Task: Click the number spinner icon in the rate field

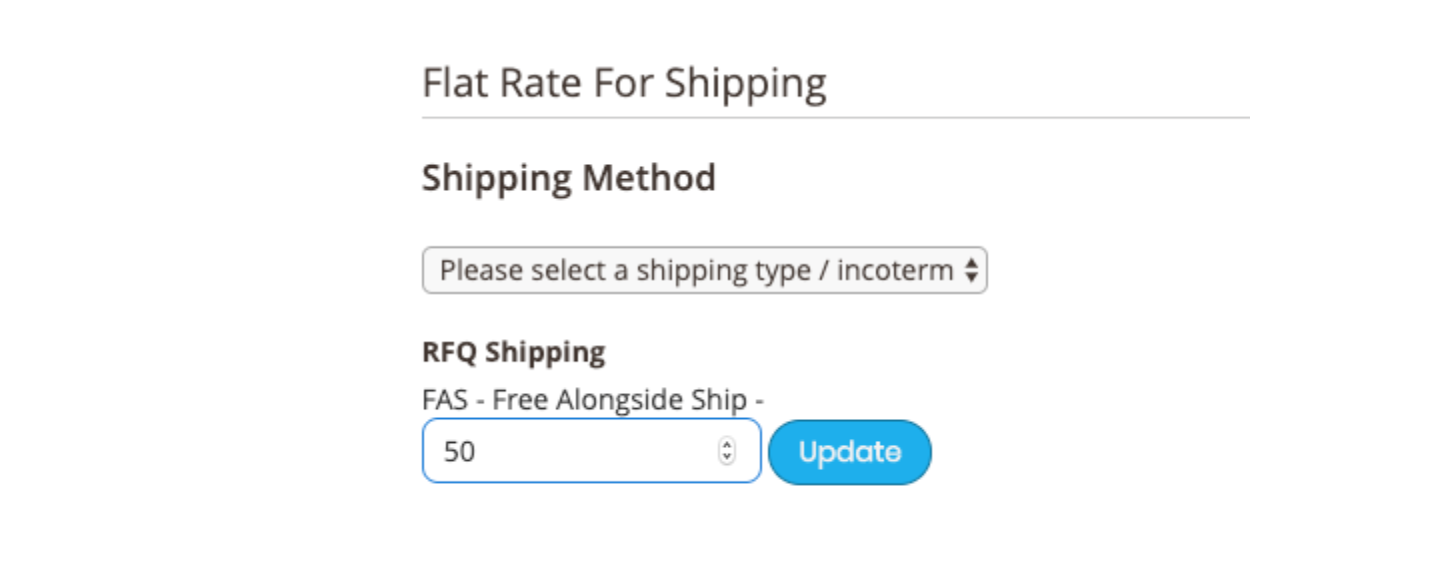Action: pyautogui.click(x=727, y=452)
